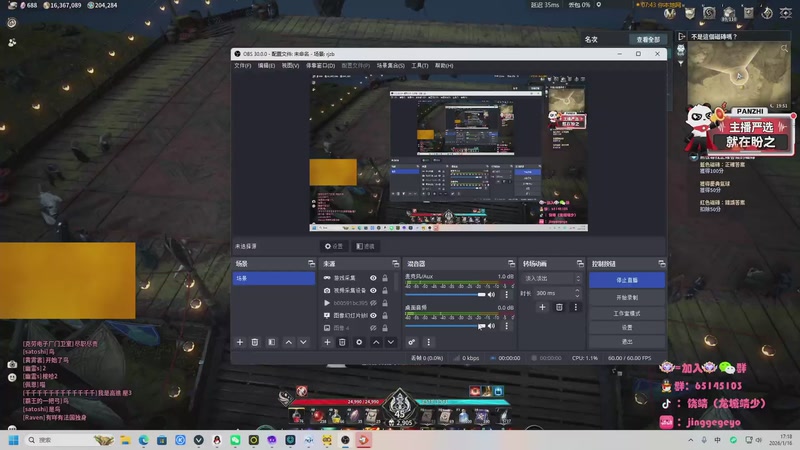Remove the scene transition with trash icon
This screenshot has height=450, width=800.
point(559,307)
